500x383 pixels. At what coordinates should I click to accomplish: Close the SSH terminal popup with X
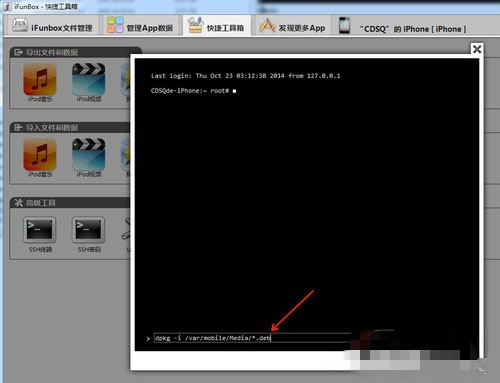477,49
